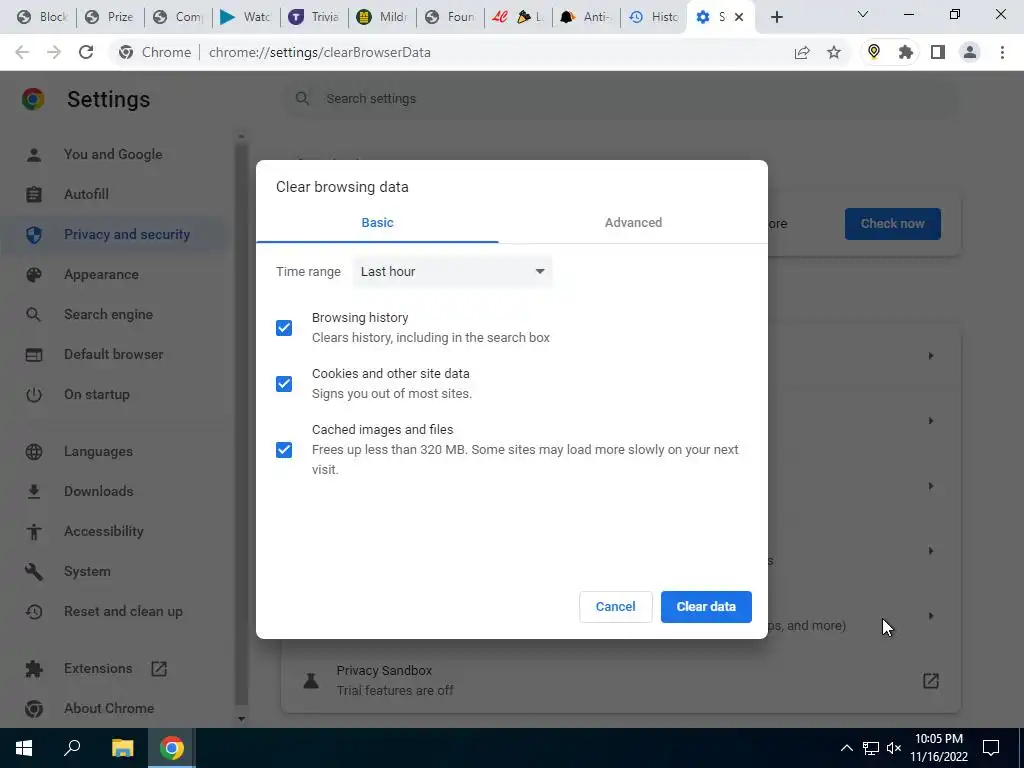1024x768 pixels.
Task: Switch to the Mildr tab
Action: [382, 17]
